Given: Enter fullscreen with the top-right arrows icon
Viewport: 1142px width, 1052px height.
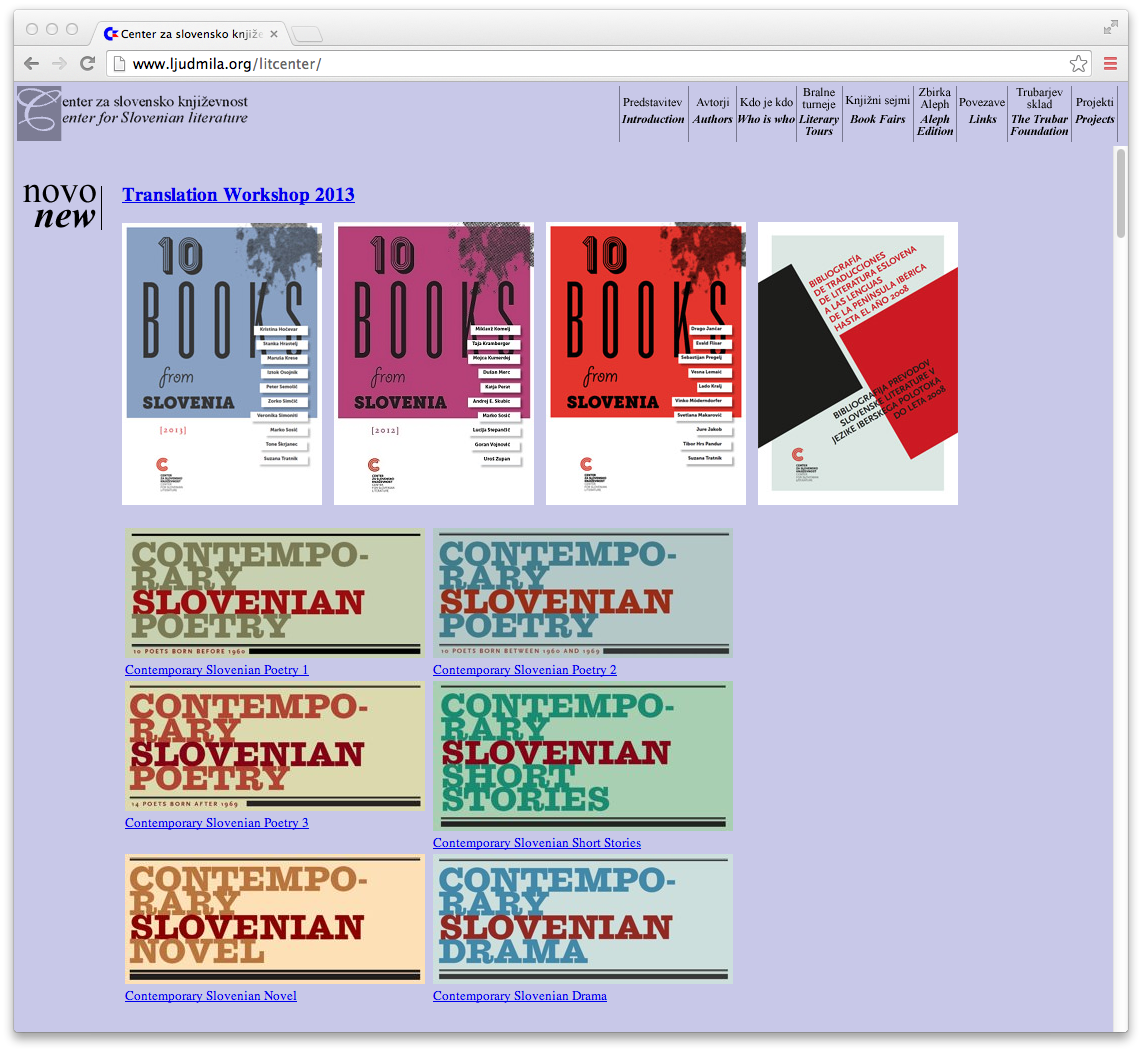Looking at the screenshot, I should [x=1110, y=28].
